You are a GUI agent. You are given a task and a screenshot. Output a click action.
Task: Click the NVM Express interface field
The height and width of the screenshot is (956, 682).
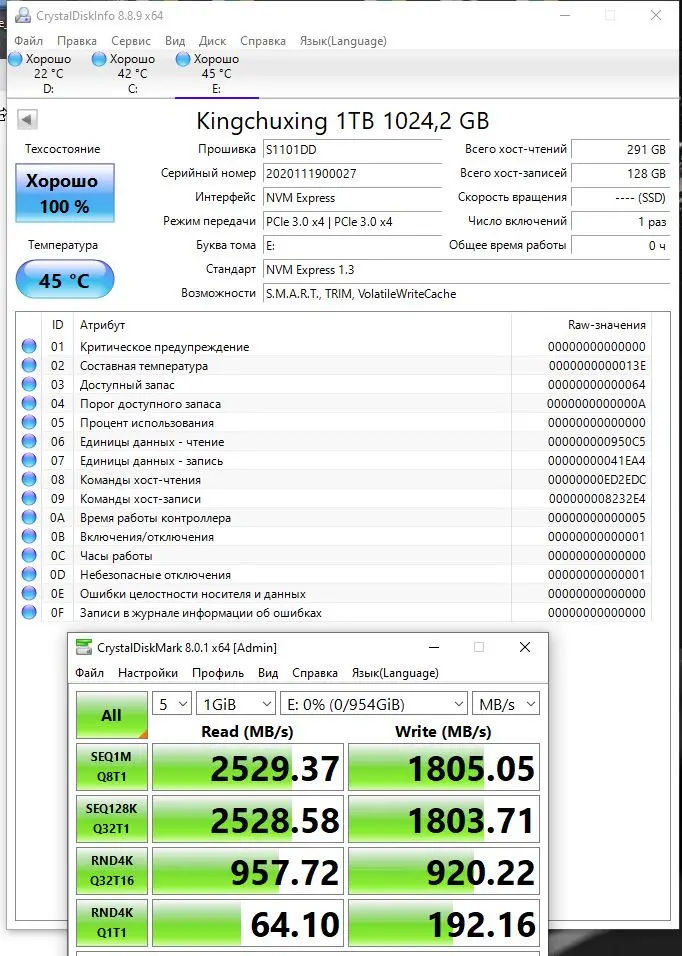[352, 198]
